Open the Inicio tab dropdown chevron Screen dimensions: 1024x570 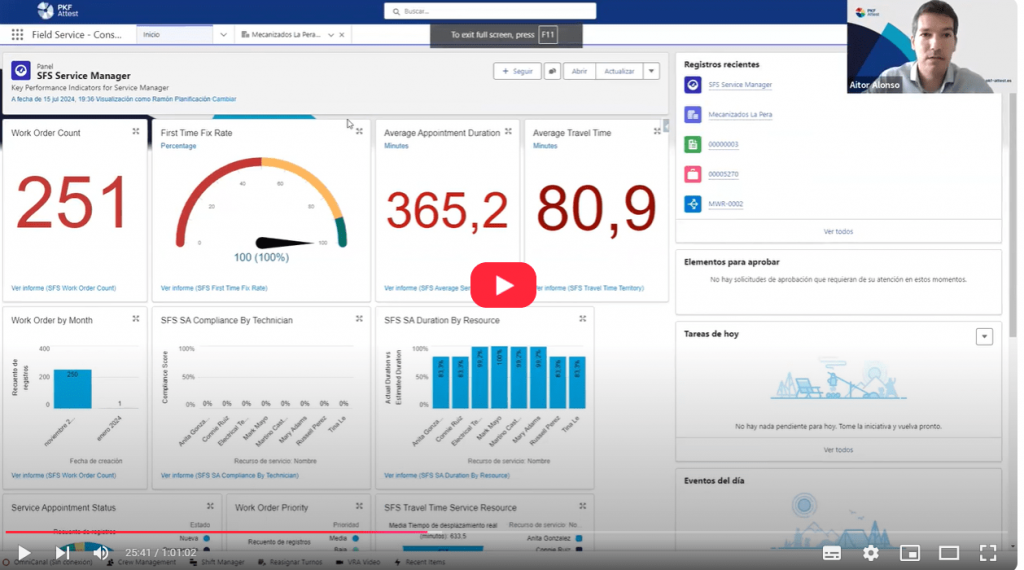(x=223, y=35)
